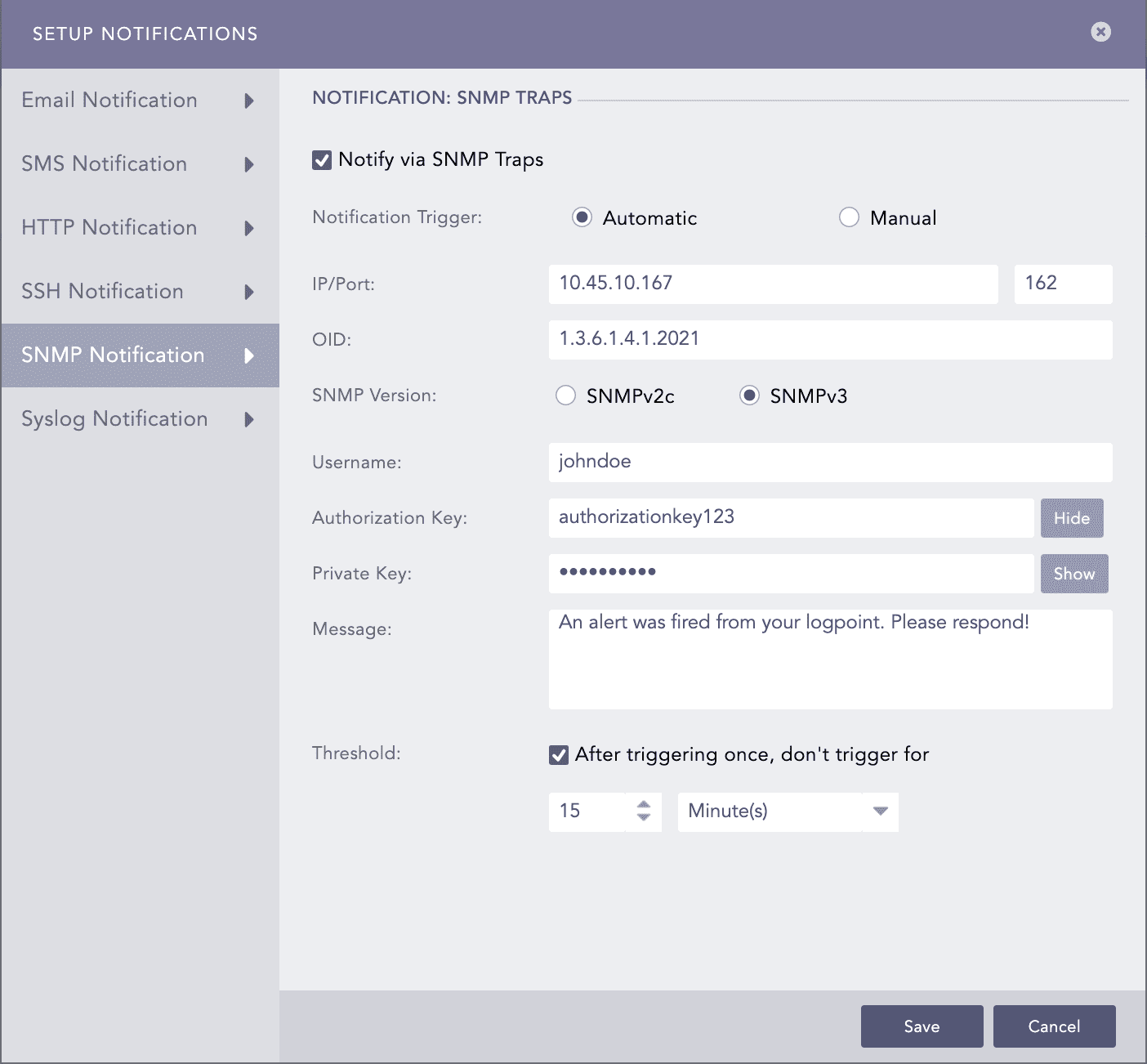The width and height of the screenshot is (1147, 1064).
Task: Click the arrow icon beside Email Notification
Action: [249, 101]
